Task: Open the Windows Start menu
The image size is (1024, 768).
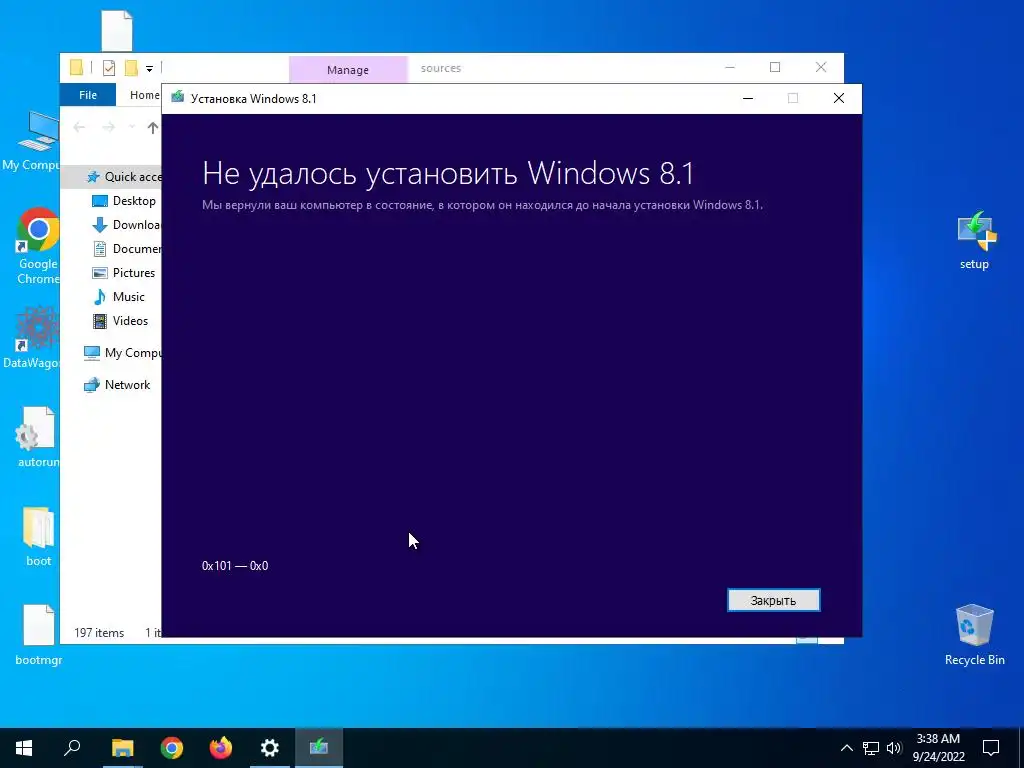Action: [24, 748]
